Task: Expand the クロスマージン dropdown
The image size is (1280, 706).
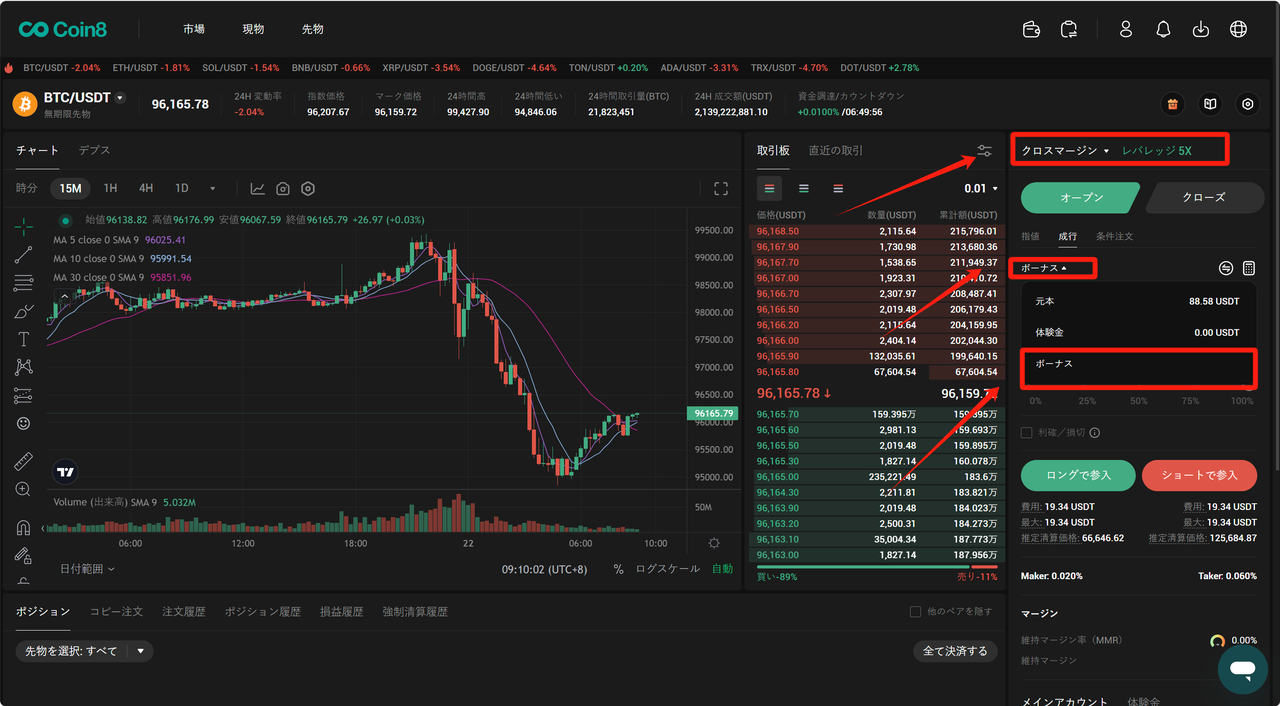Action: (x=1065, y=151)
